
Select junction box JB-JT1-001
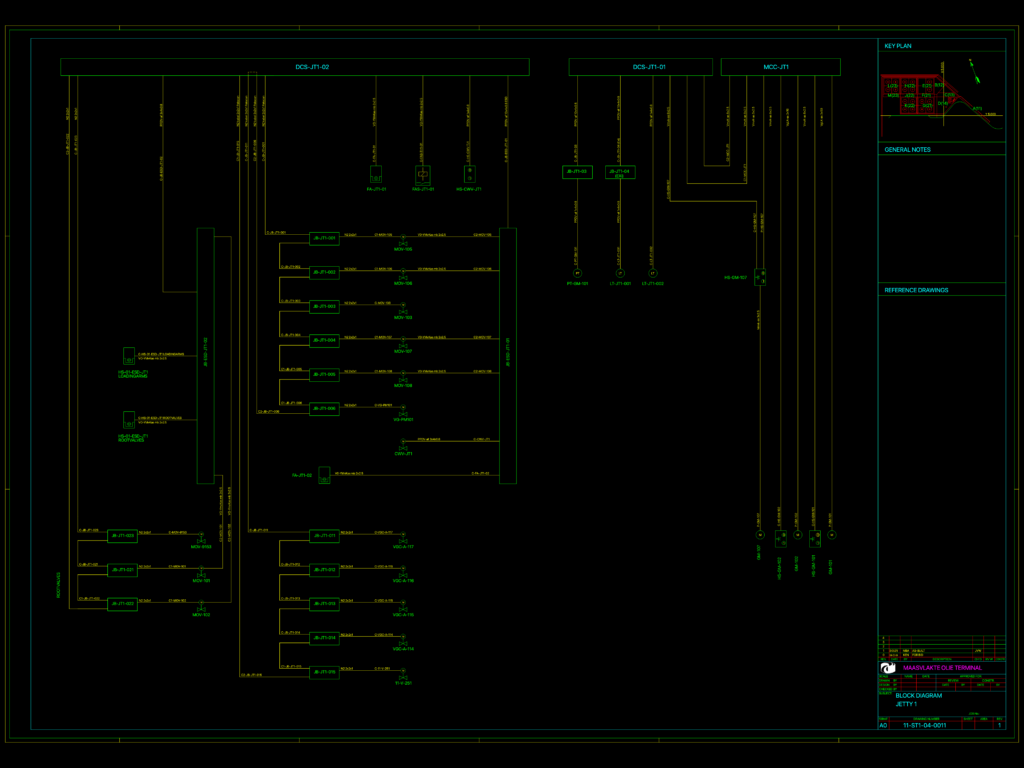tap(324, 238)
